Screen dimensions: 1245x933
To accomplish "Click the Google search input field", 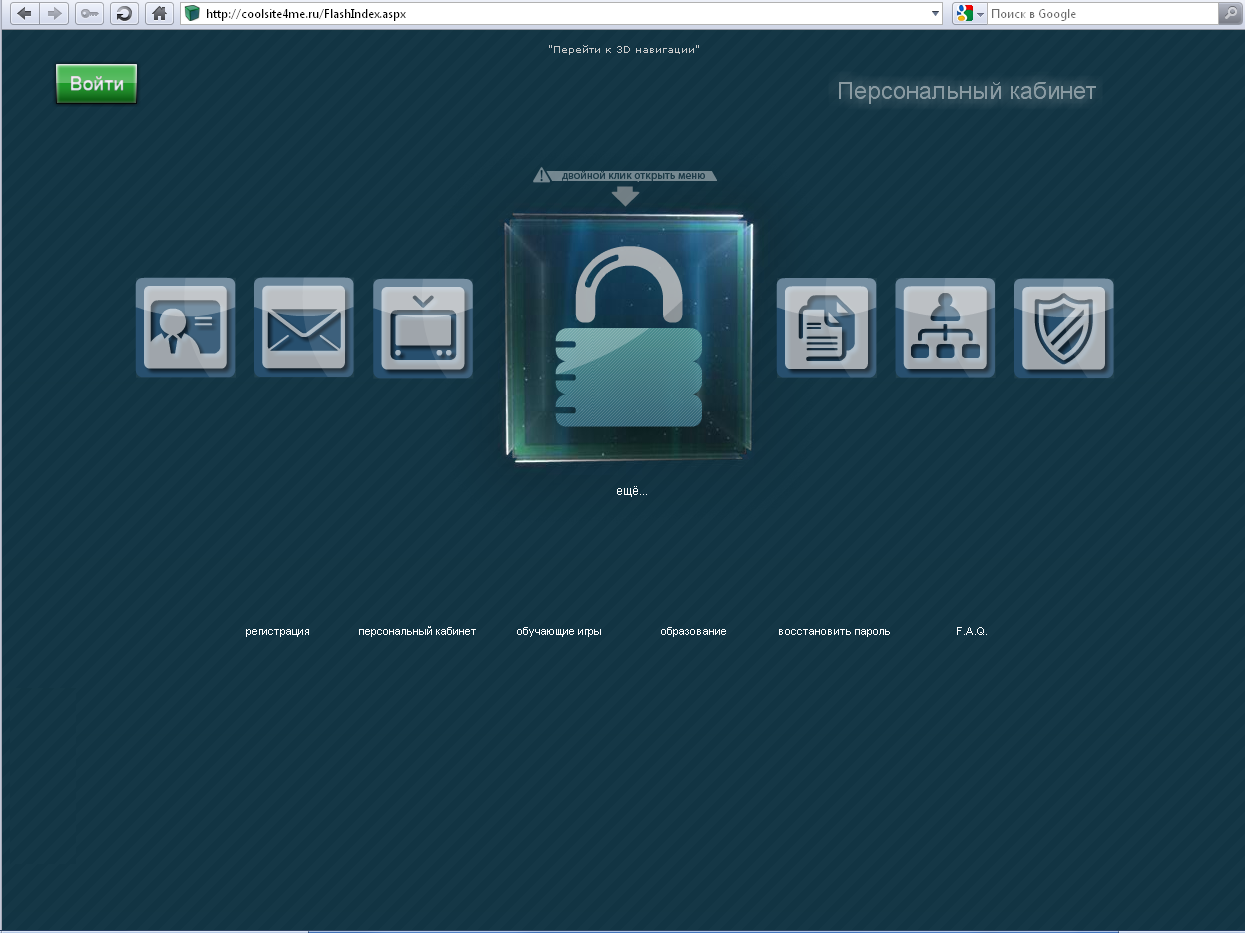I will [1100, 14].
